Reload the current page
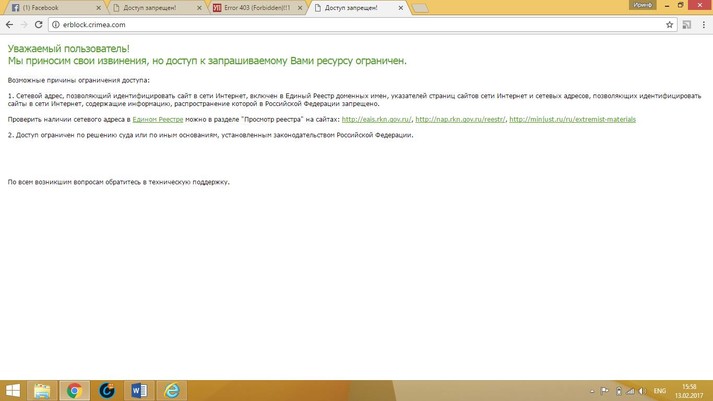 coord(39,24)
